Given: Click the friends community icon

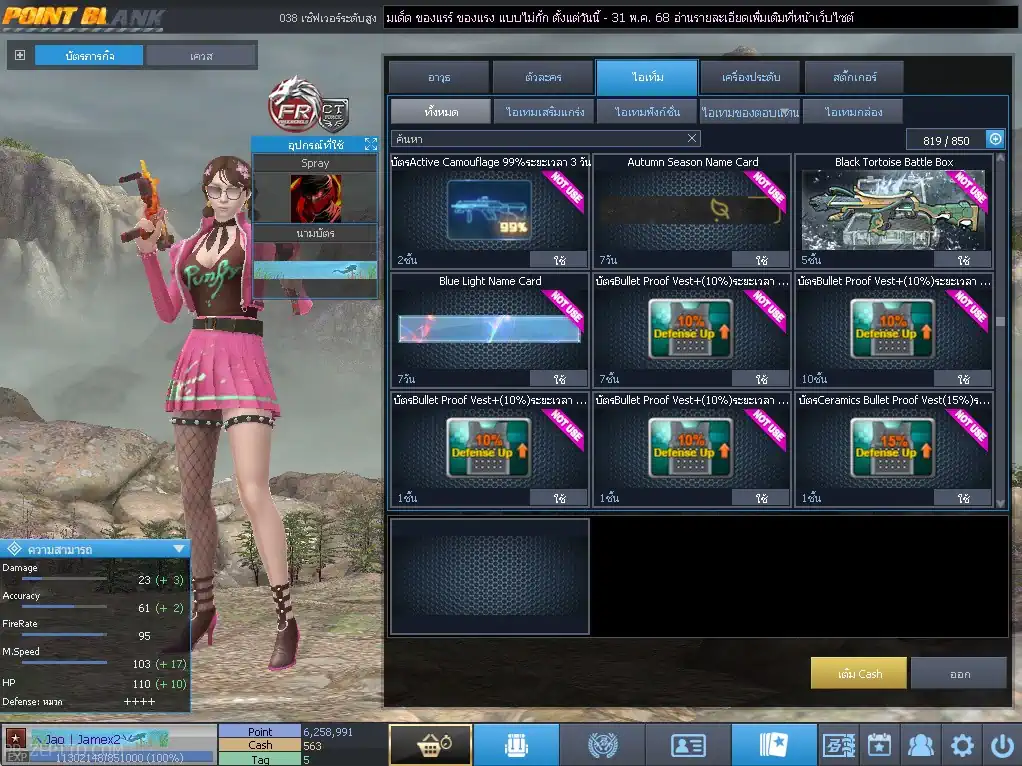Looking at the screenshot, I should click(918, 745).
